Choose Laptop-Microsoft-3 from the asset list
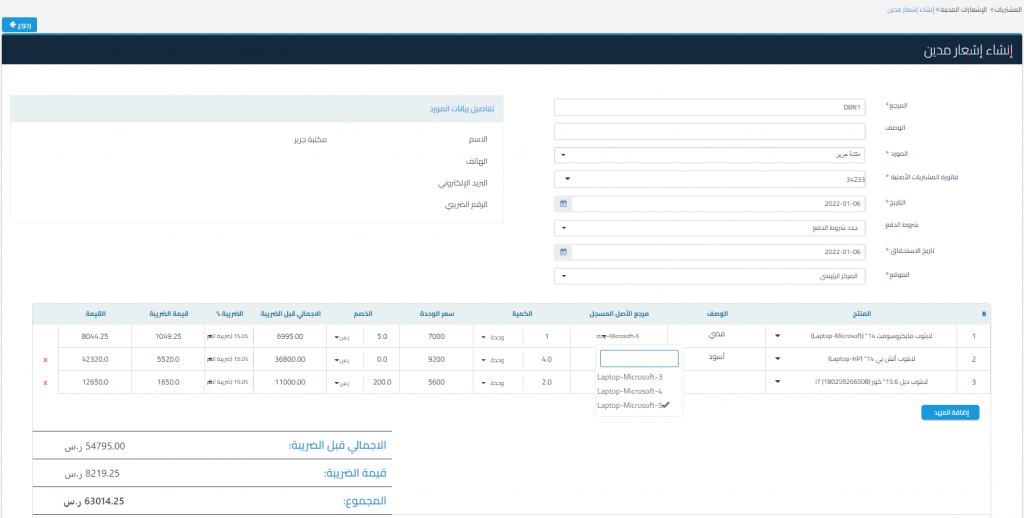 pos(630,377)
